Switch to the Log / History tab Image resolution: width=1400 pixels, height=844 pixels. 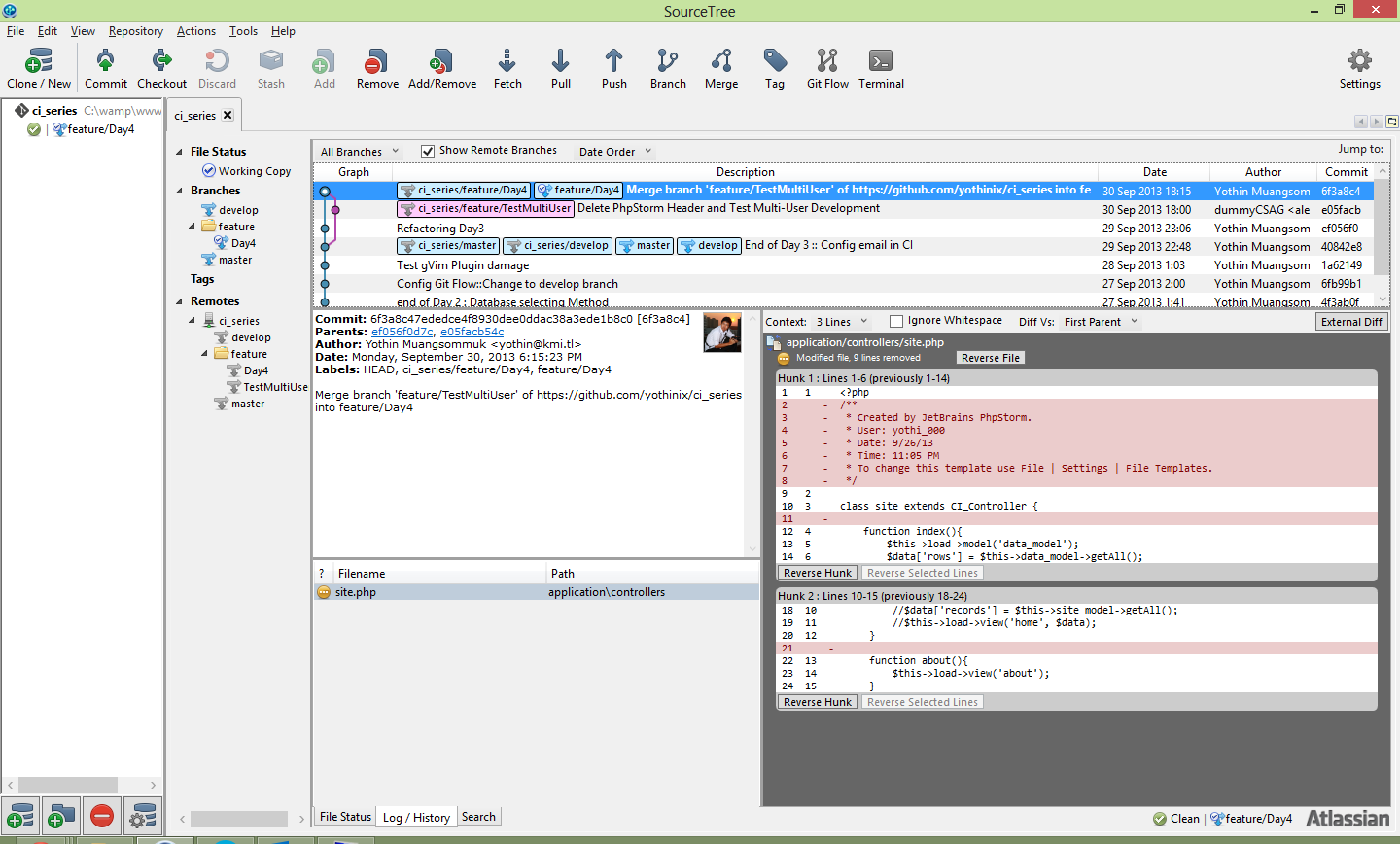click(x=416, y=817)
